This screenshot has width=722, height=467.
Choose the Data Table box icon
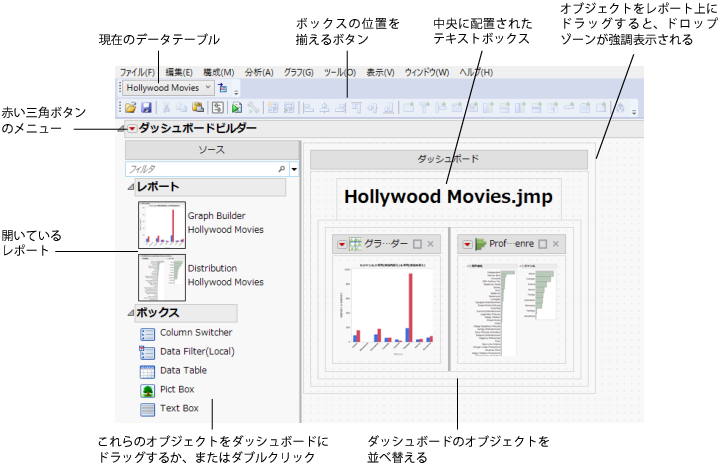tap(147, 371)
